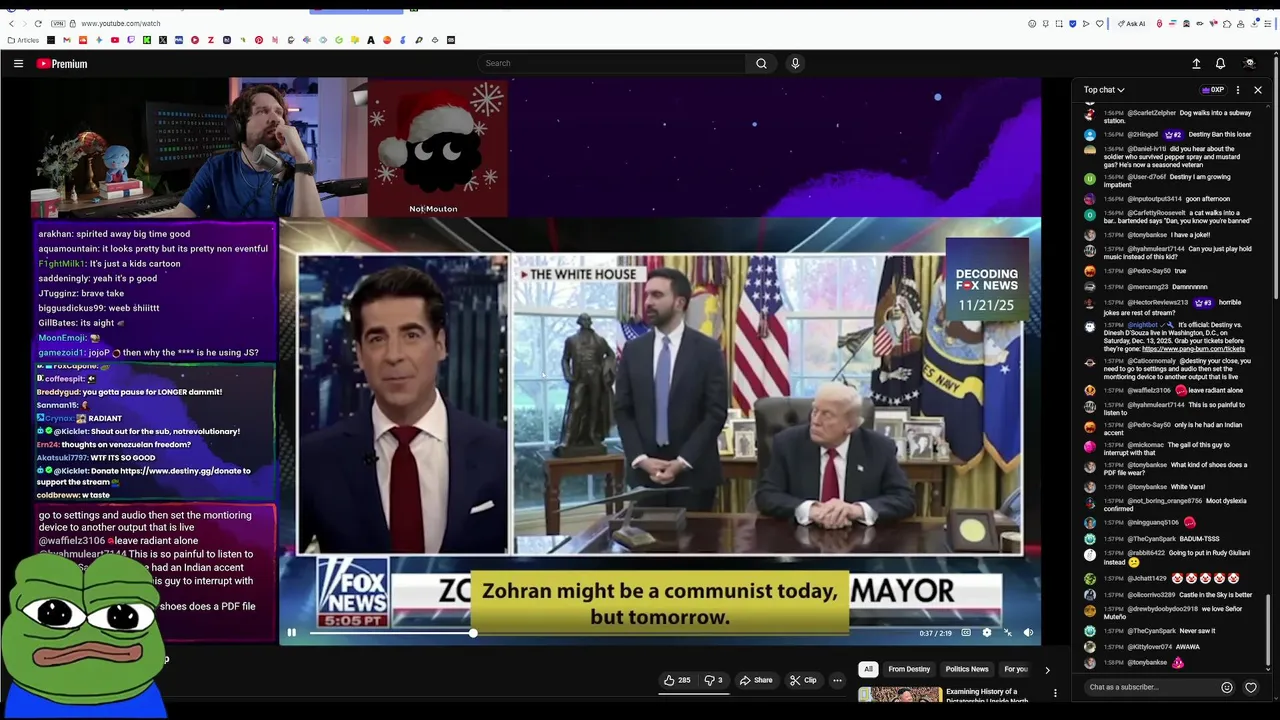Create a Clip of the video
The width and height of the screenshot is (1280, 720).
[x=803, y=680]
